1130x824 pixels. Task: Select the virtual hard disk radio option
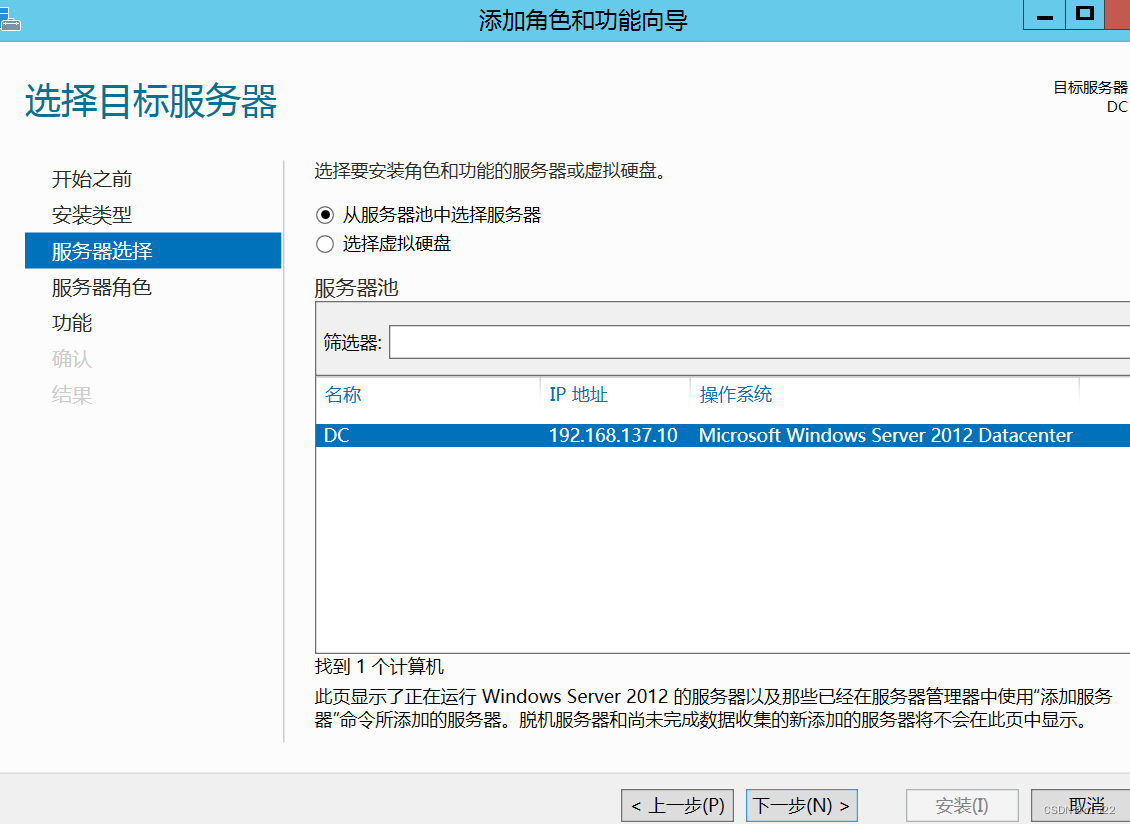click(x=325, y=244)
